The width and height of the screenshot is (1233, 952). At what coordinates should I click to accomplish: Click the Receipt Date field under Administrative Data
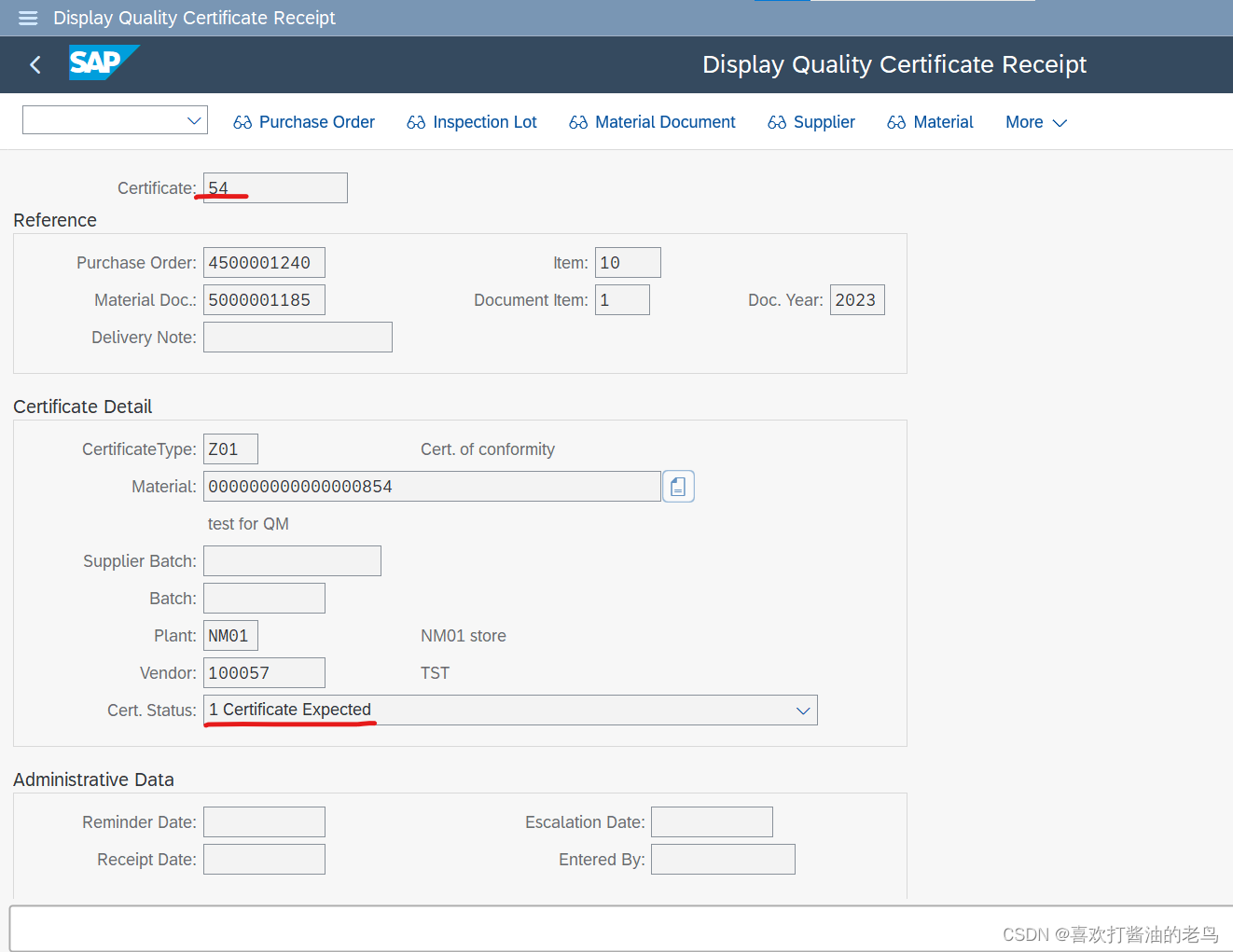264,859
